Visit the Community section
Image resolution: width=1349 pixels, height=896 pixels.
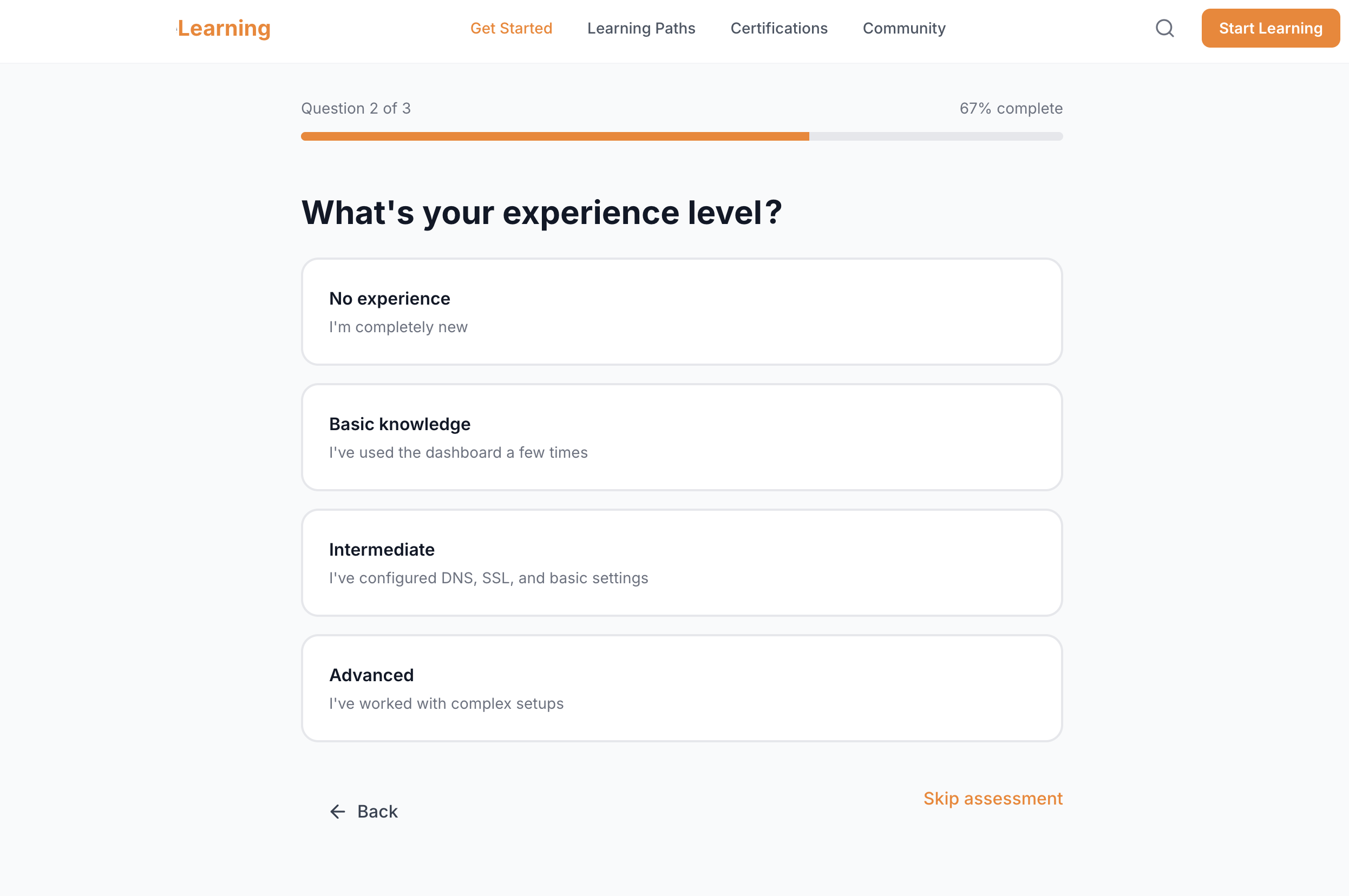pos(903,28)
